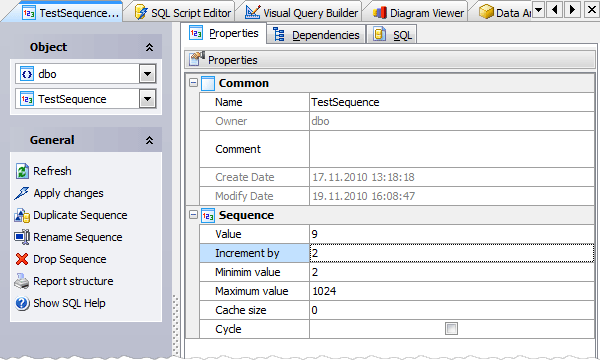
Task: Click the red X Drop Sequence icon
Action: coord(22,259)
